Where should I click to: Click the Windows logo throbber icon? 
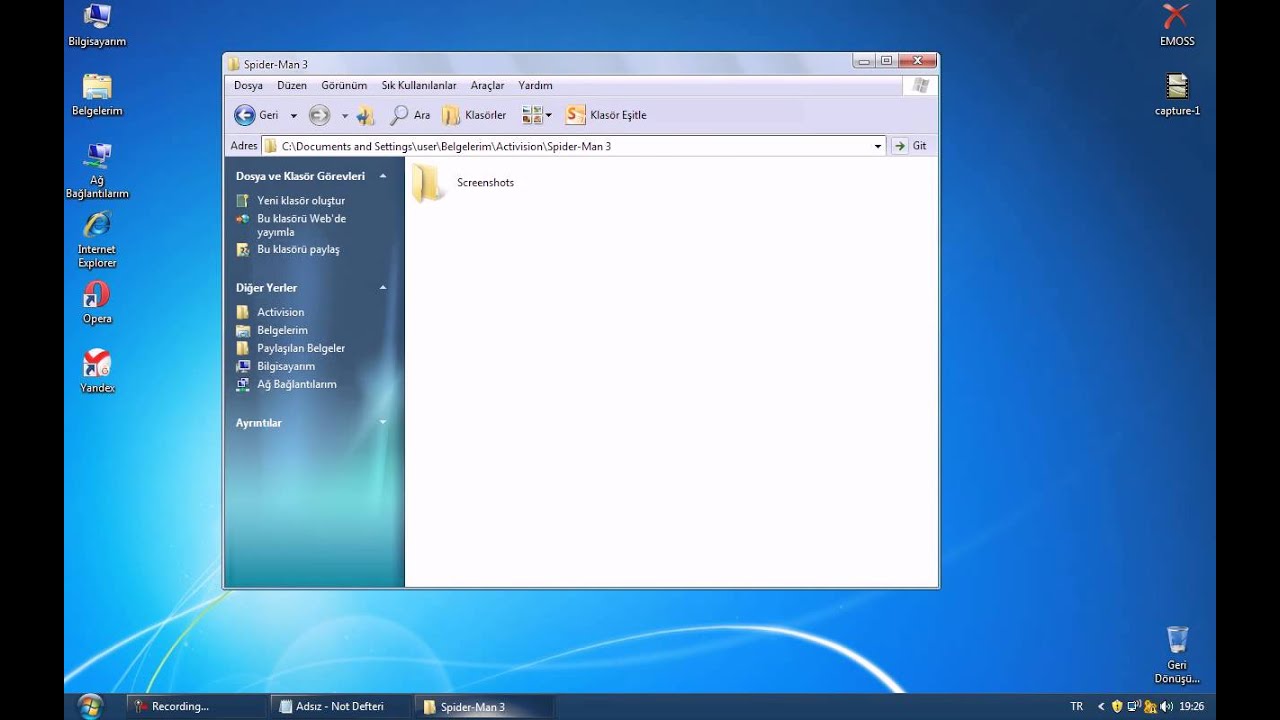tap(921, 86)
